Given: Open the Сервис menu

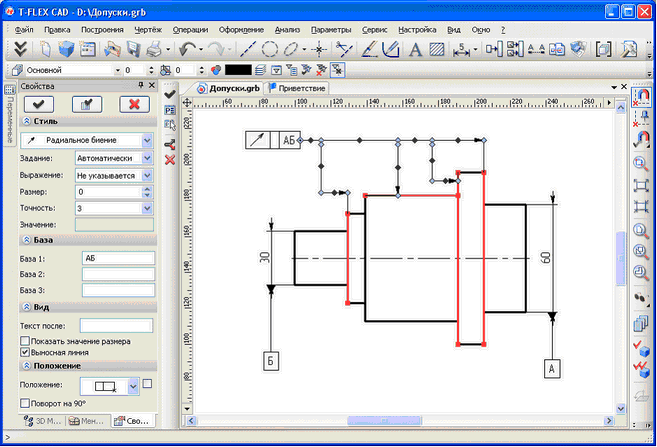Looking at the screenshot, I should coord(375,30).
